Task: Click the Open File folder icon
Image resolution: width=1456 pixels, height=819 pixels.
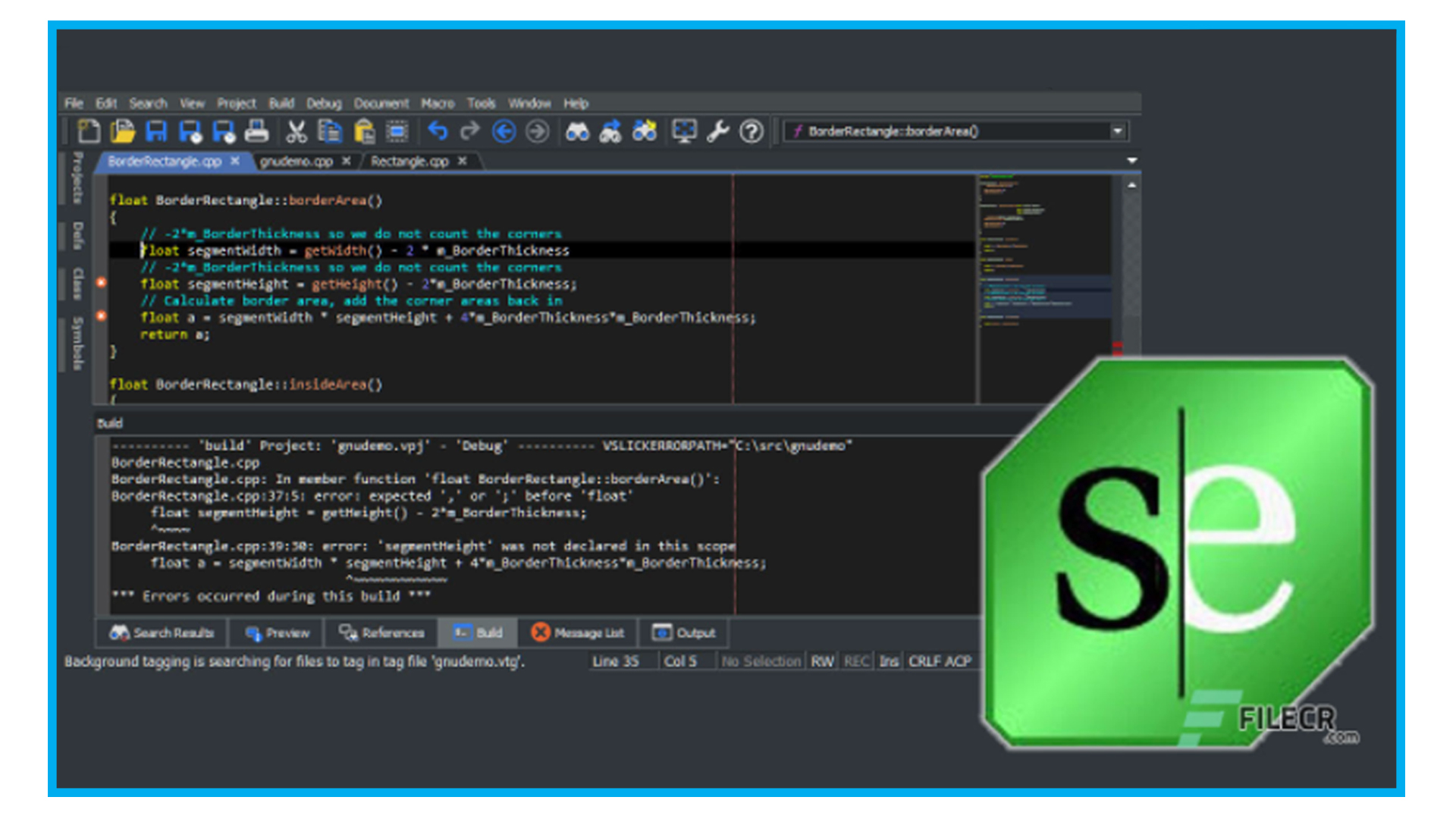Action: pos(122,132)
